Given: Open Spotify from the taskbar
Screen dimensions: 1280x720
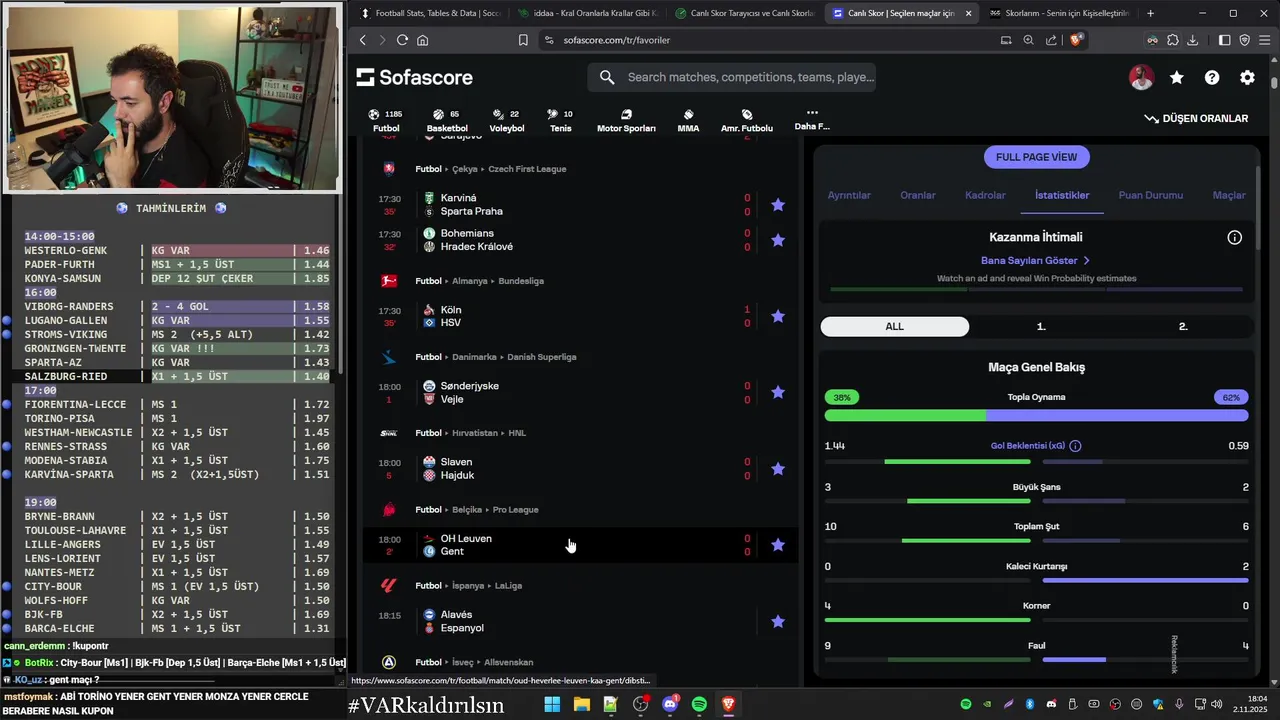Looking at the screenshot, I should coord(699,704).
